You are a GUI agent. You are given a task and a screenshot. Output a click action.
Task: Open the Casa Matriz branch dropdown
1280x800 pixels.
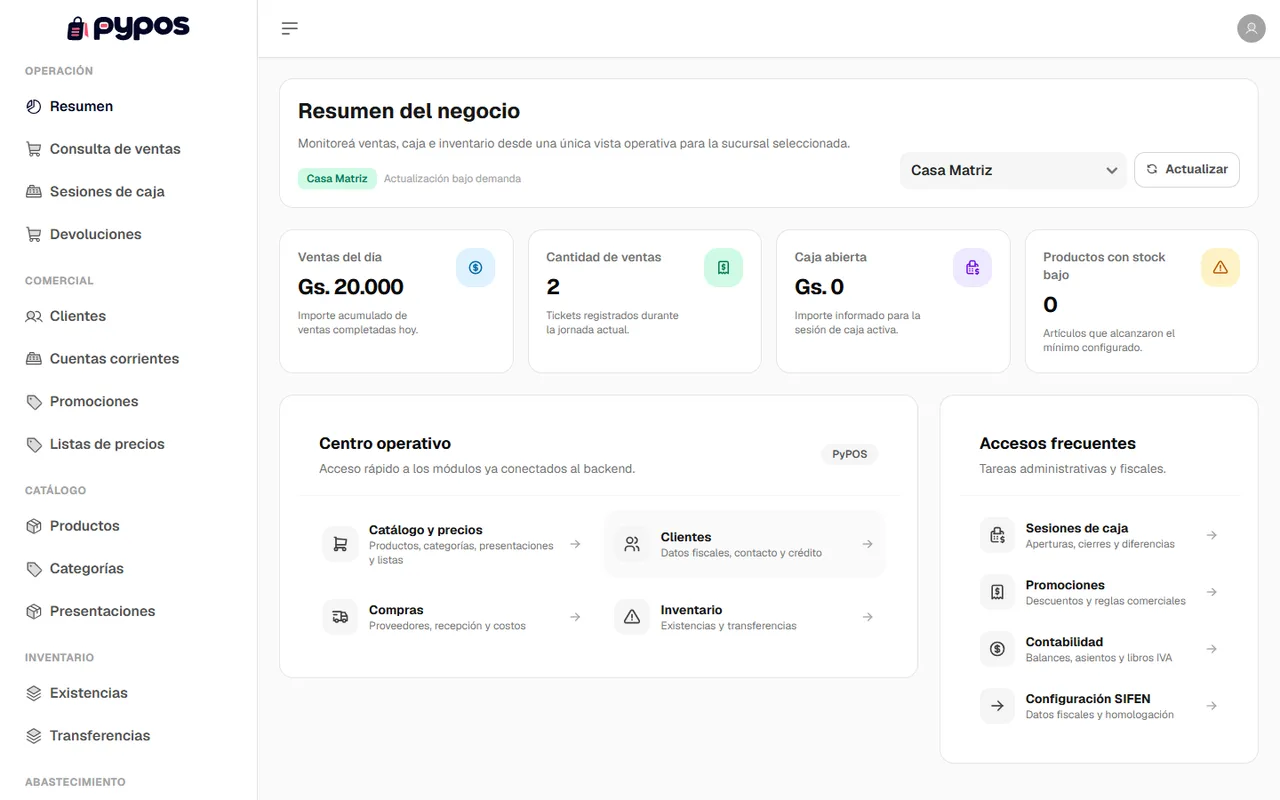click(1013, 170)
